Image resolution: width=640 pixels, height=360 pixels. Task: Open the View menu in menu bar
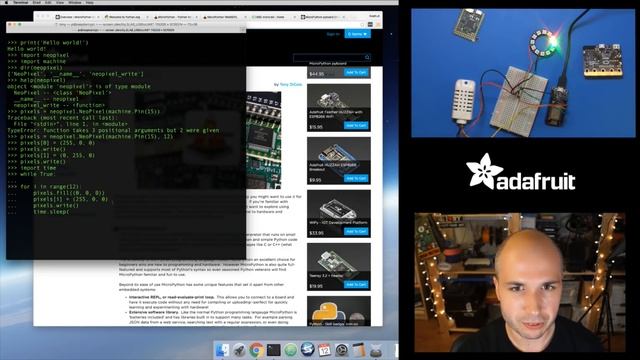[x=60, y=2]
